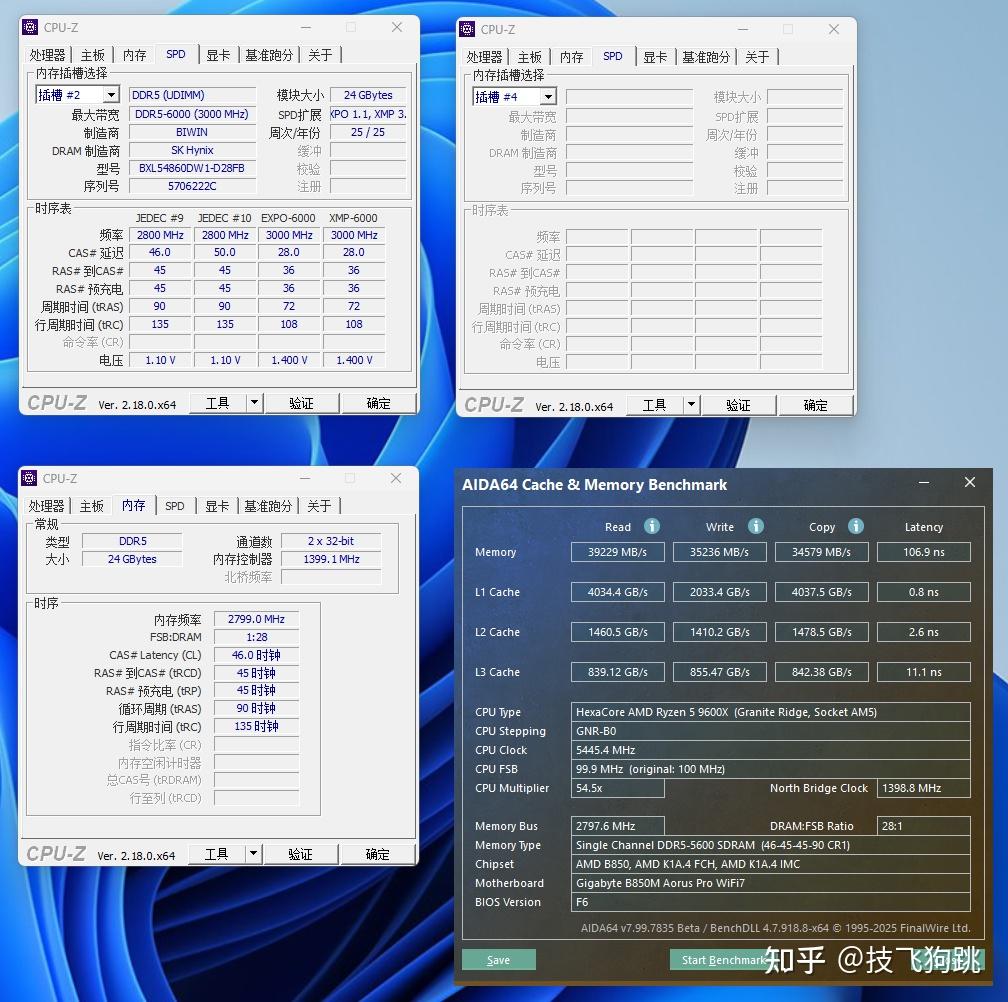
Task: Open 主板 tab in slot #2 window
Action: [x=93, y=55]
